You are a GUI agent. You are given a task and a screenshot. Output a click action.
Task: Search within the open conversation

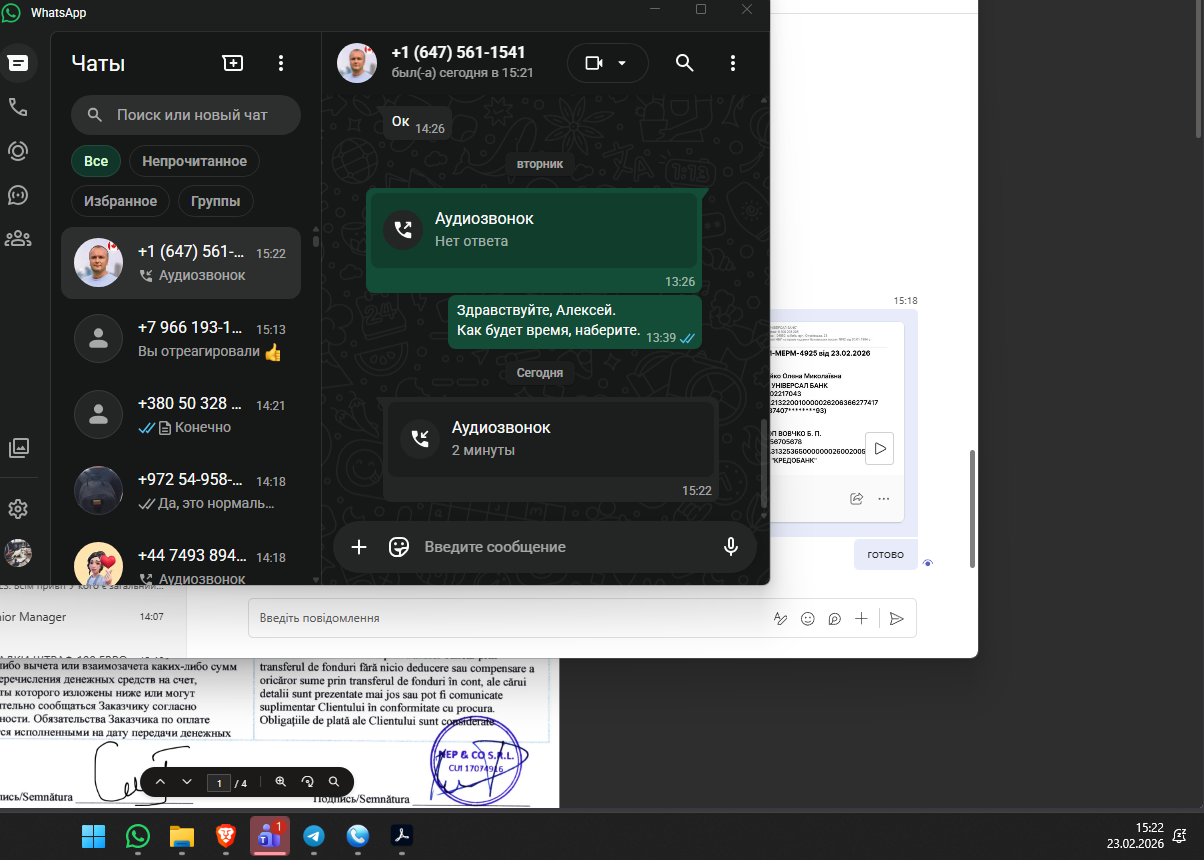click(x=684, y=63)
